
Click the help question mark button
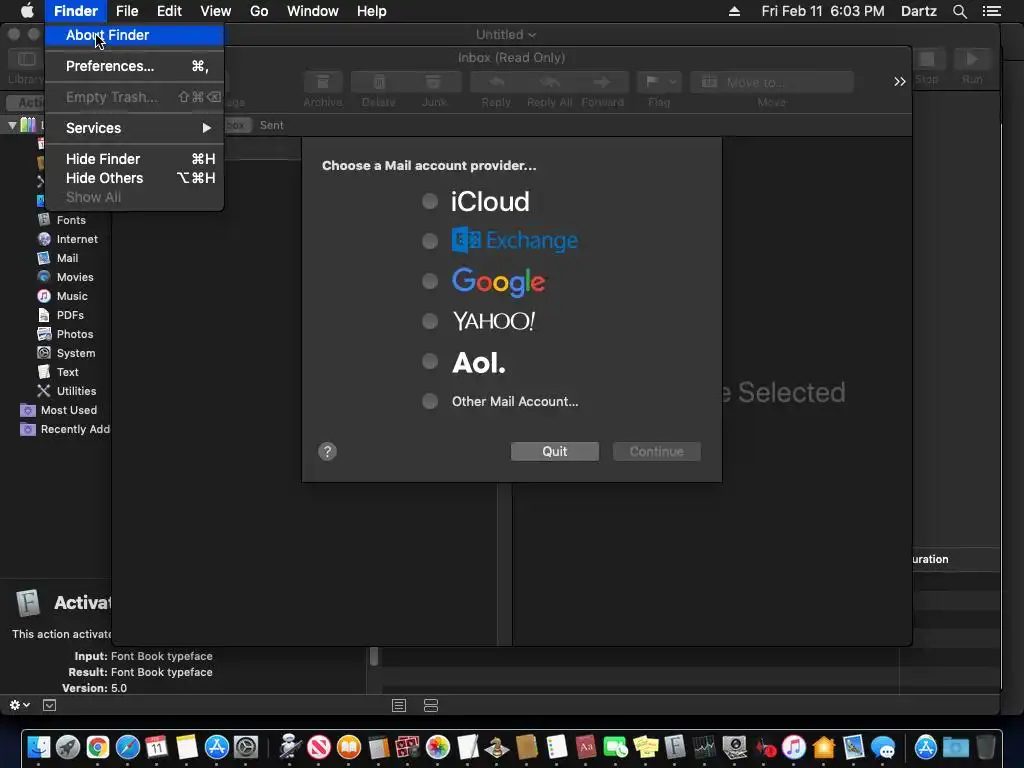pyautogui.click(x=327, y=451)
